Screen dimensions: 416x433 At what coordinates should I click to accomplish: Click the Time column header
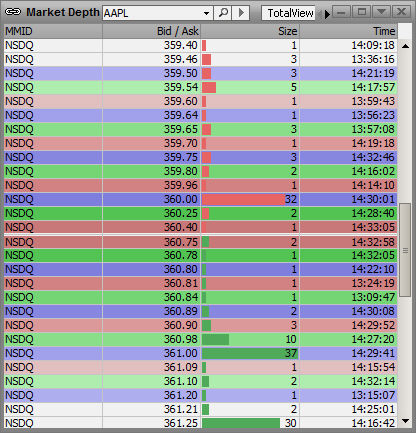click(349, 31)
